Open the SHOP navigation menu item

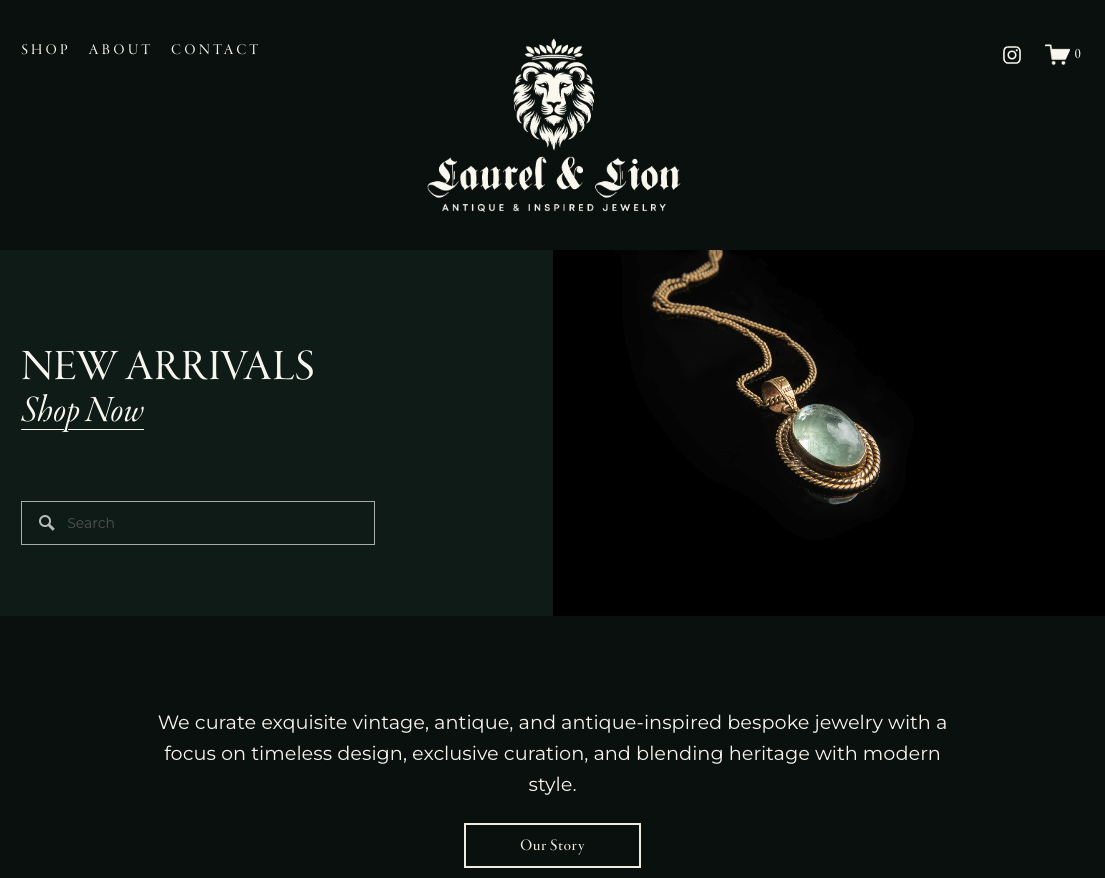(x=45, y=49)
